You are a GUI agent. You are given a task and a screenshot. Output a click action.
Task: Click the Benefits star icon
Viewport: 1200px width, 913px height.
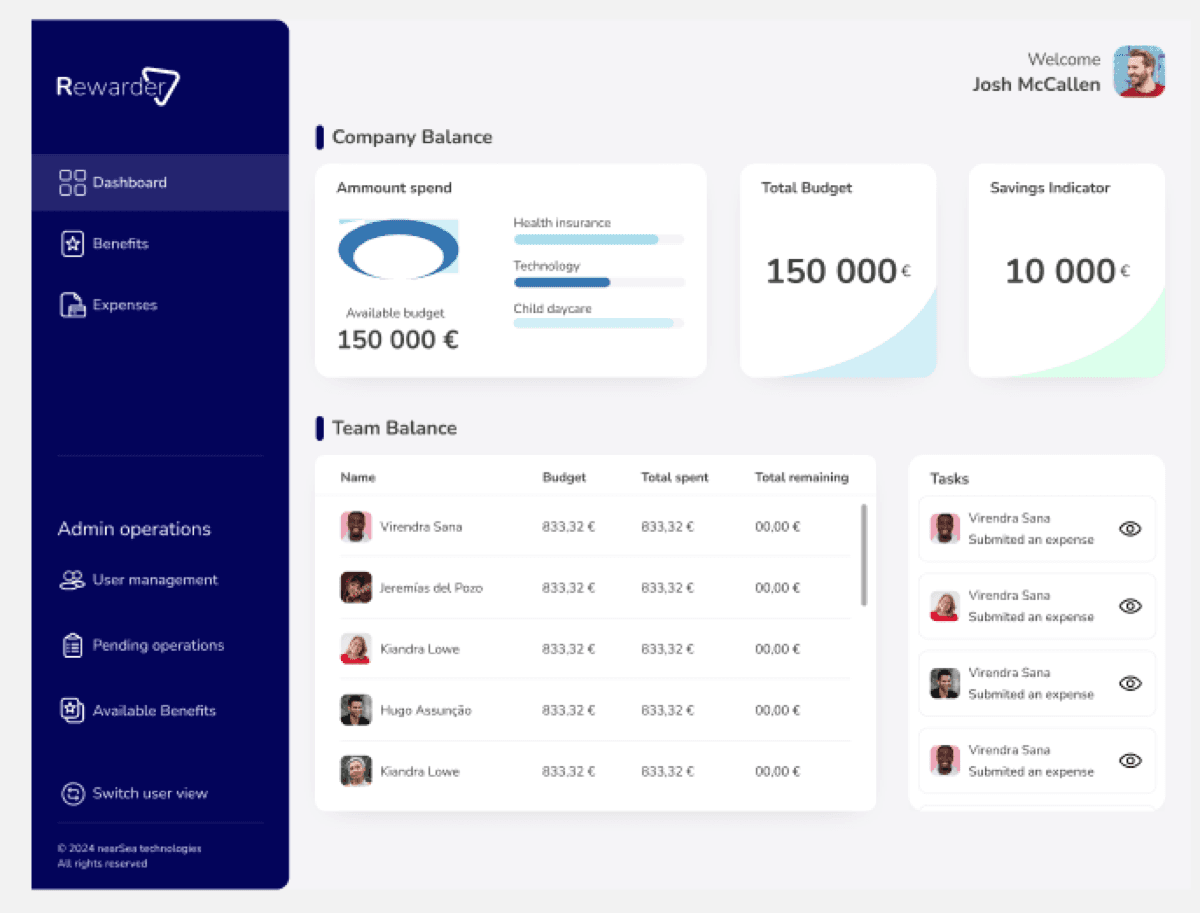[x=72, y=244]
